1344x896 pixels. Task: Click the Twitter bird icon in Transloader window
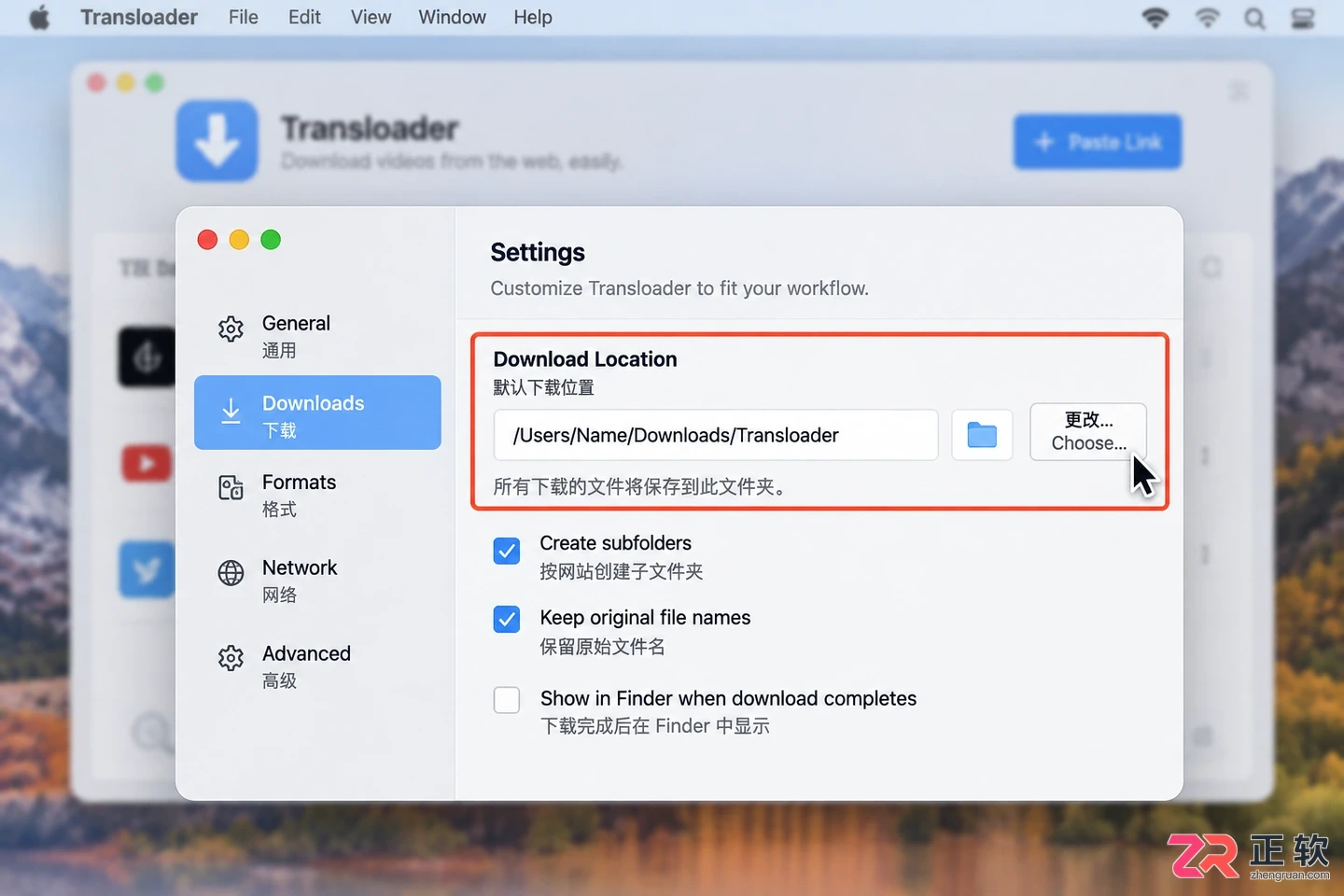[147, 569]
